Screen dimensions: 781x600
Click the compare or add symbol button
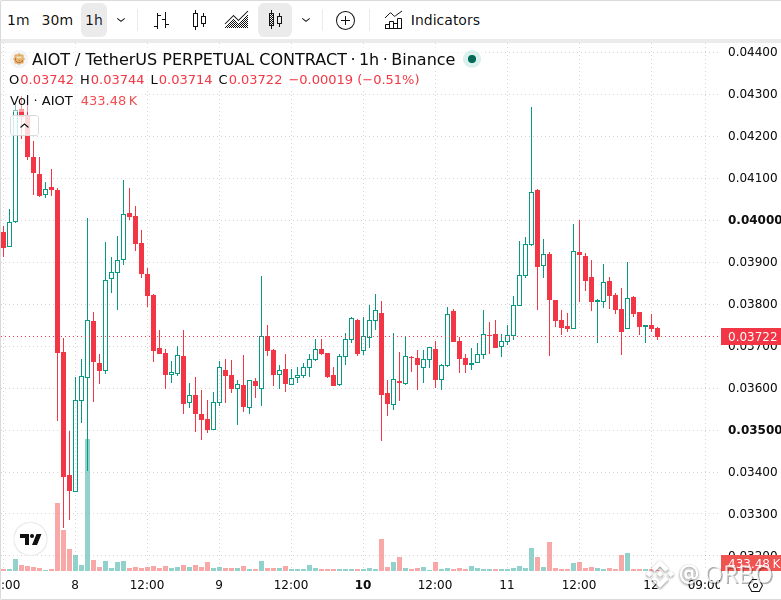pyautogui.click(x=345, y=20)
